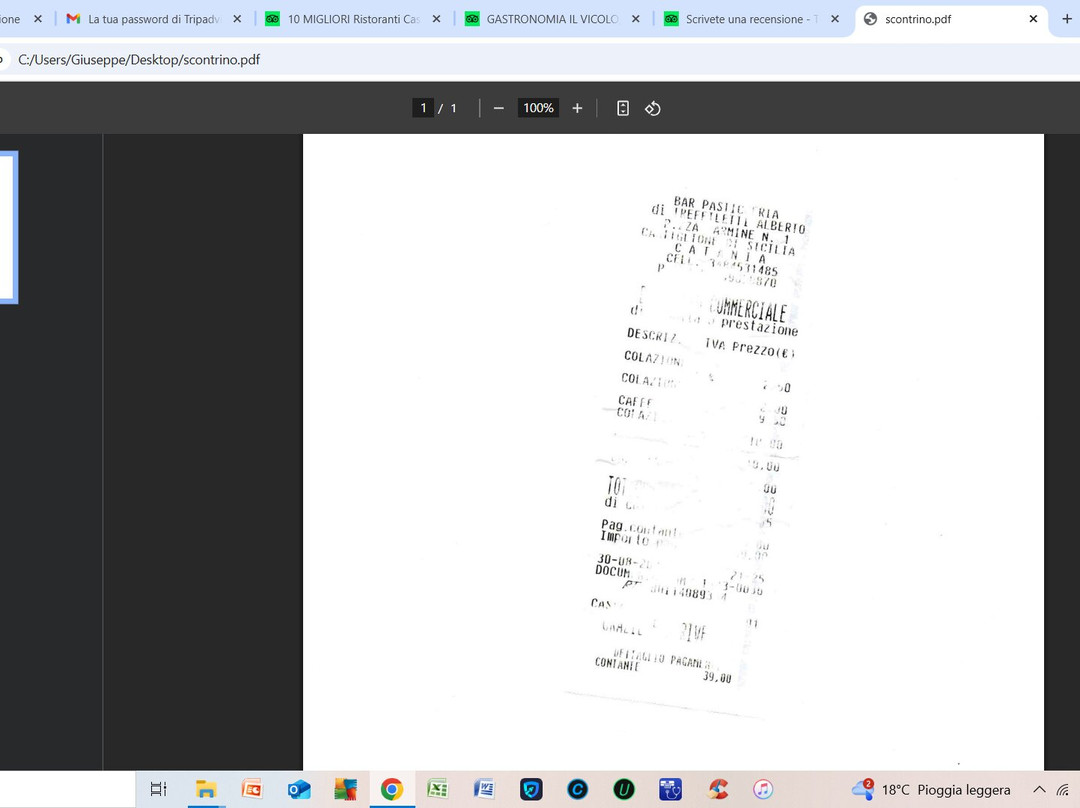Open File Explorer from the taskbar
This screenshot has height=808, width=1080.
coord(206,789)
